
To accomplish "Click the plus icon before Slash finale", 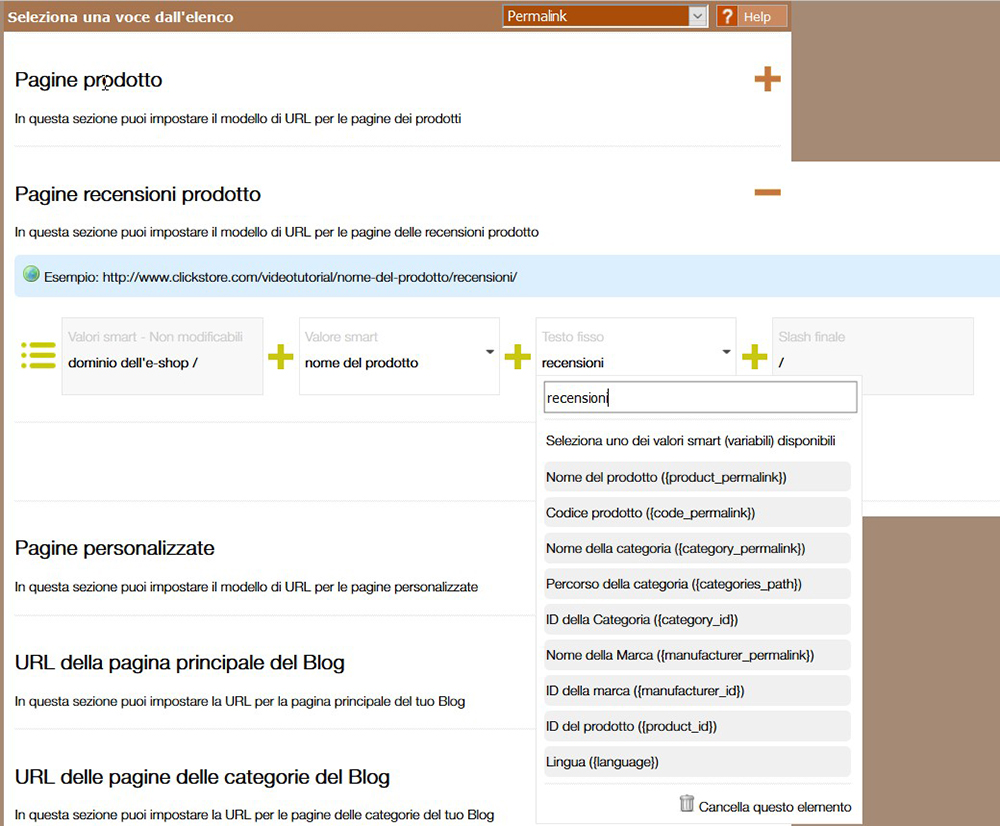I will 754,357.
